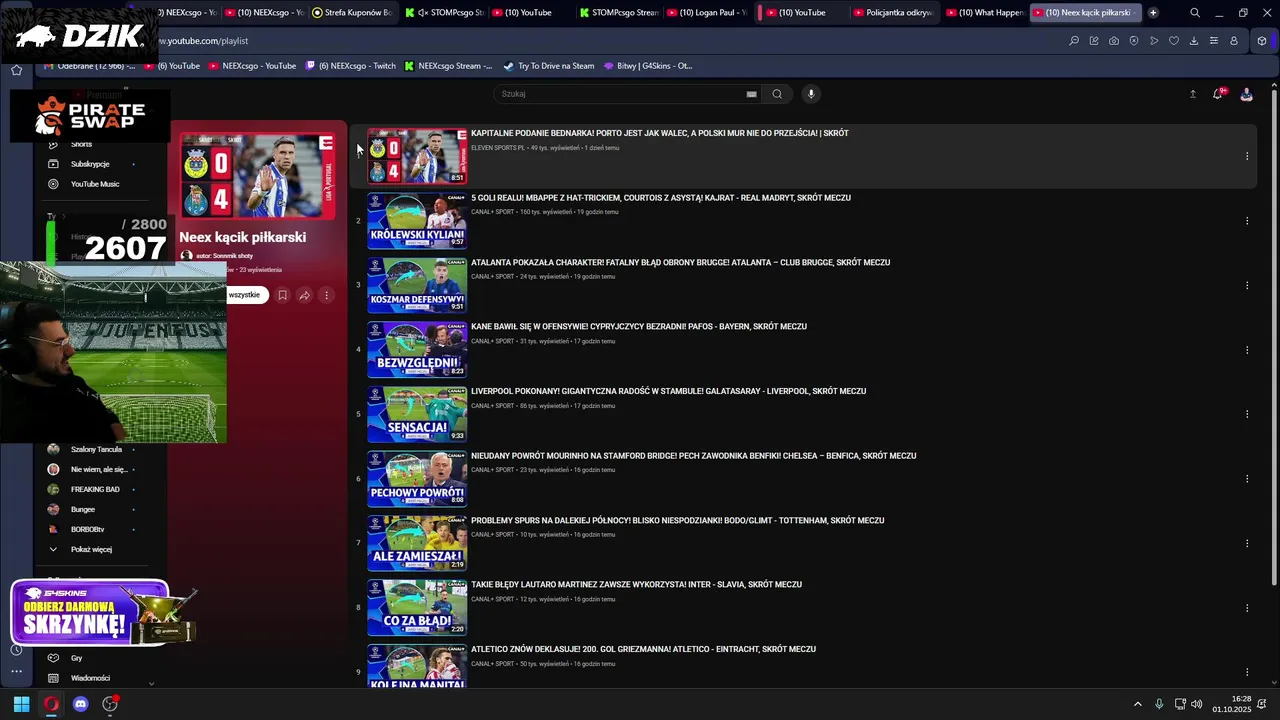Switch to the muted STOMPcsgo Stream tab
The height and width of the screenshot is (720, 1280).
click(x=444, y=13)
